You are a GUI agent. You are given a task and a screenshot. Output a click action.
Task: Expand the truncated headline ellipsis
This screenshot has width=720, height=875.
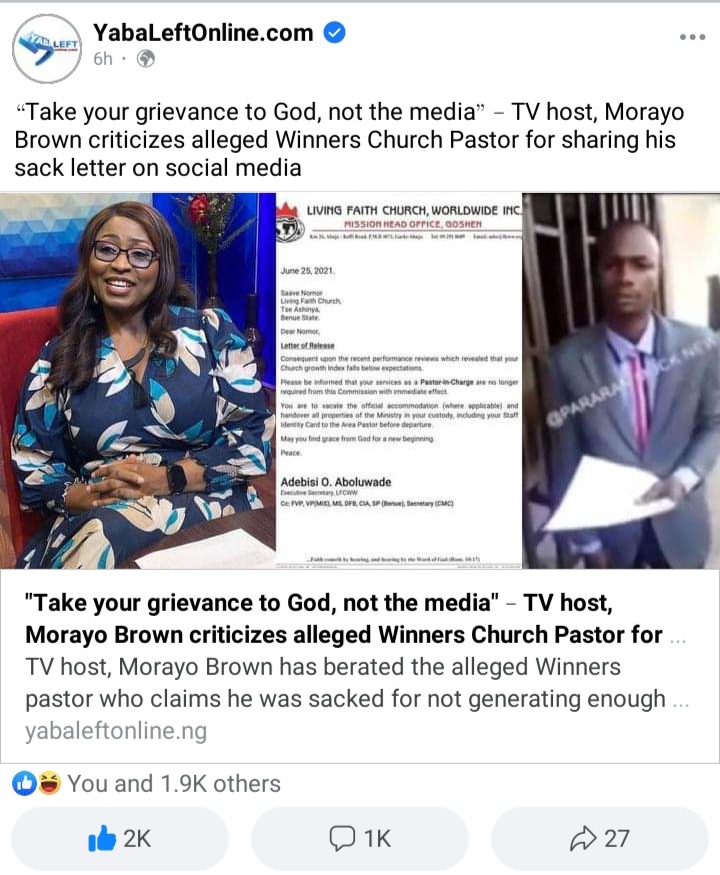(678, 639)
